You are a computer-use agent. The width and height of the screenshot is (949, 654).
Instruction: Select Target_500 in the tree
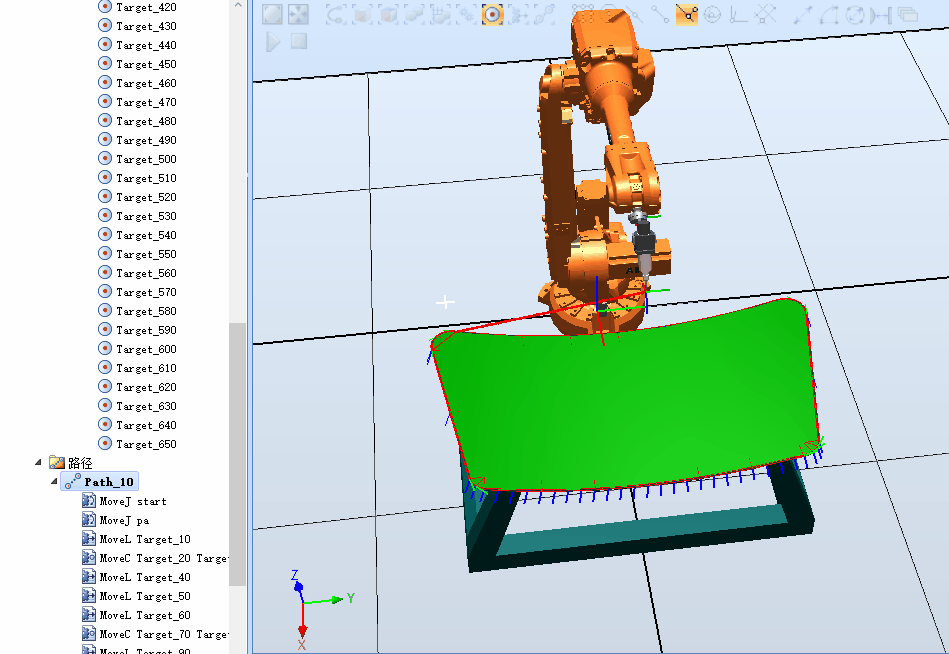click(146, 159)
